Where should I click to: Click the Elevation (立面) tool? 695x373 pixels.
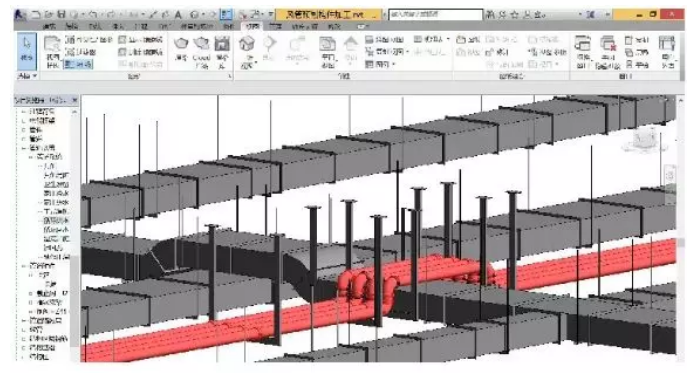point(351,49)
